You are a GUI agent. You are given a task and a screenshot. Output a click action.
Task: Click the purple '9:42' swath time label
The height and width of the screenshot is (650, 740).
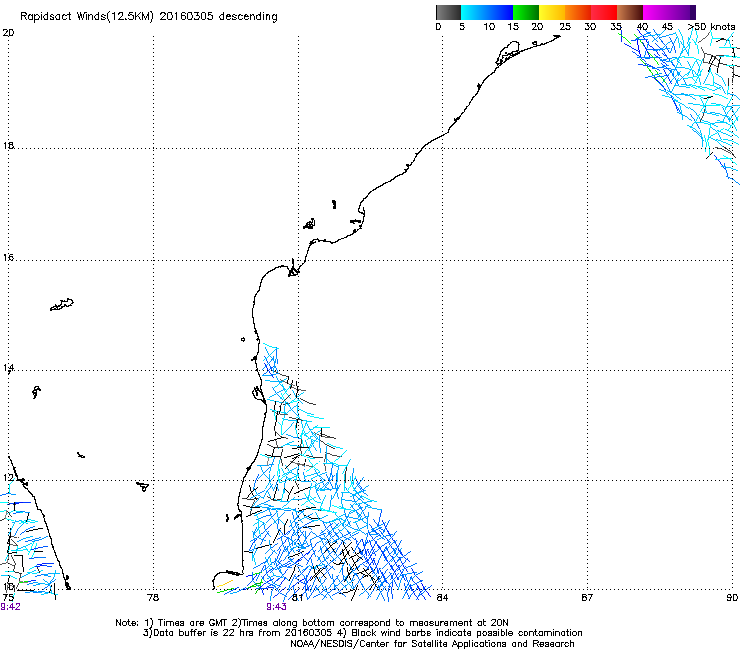[10, 607]
